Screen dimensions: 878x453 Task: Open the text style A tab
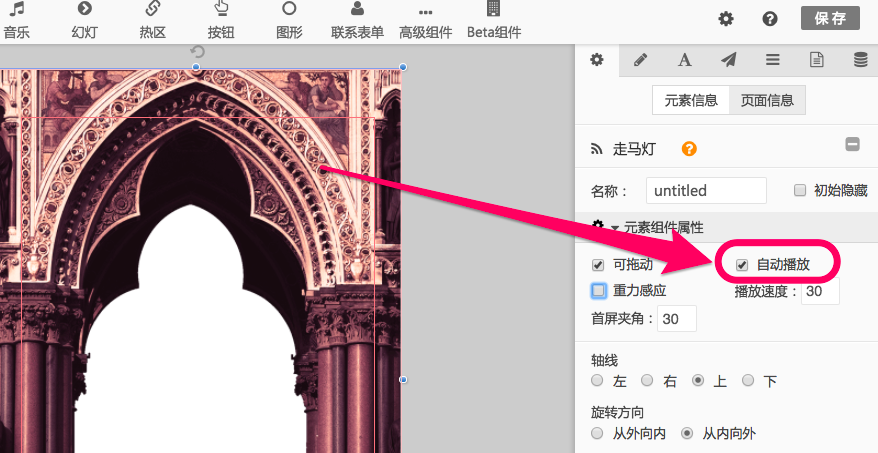click(685, 60)
